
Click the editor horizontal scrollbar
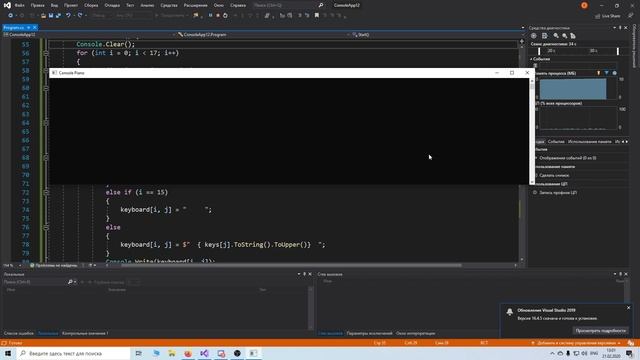(x=291, y=265)
